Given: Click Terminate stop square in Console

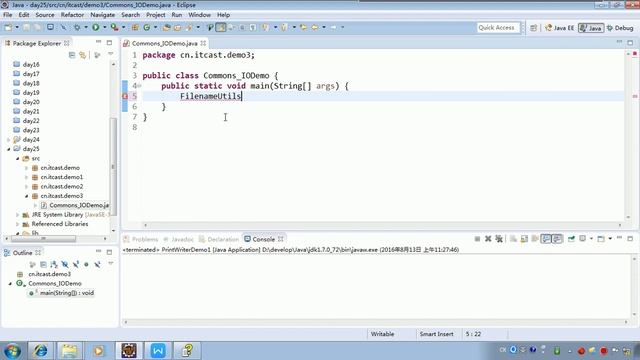Looking at the screenshot, I should point(477,239).
